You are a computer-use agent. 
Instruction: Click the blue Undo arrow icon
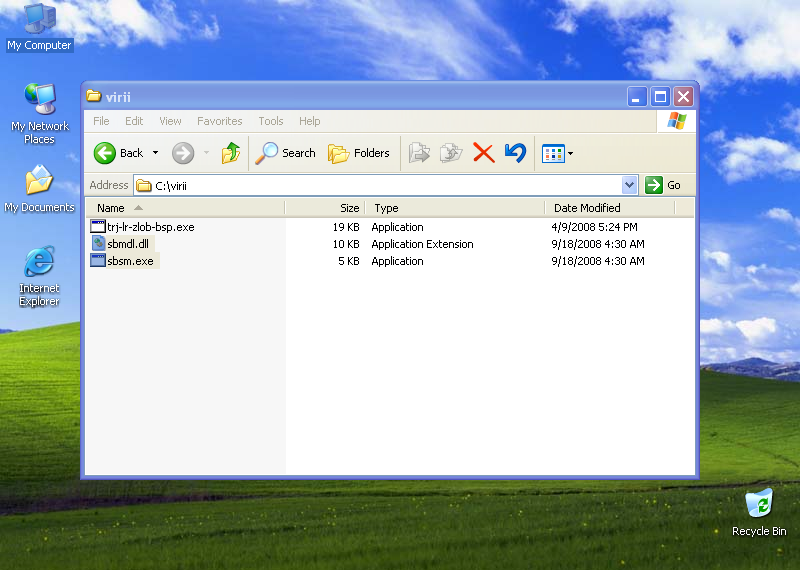pyautogui.click(x=515, y=153)
